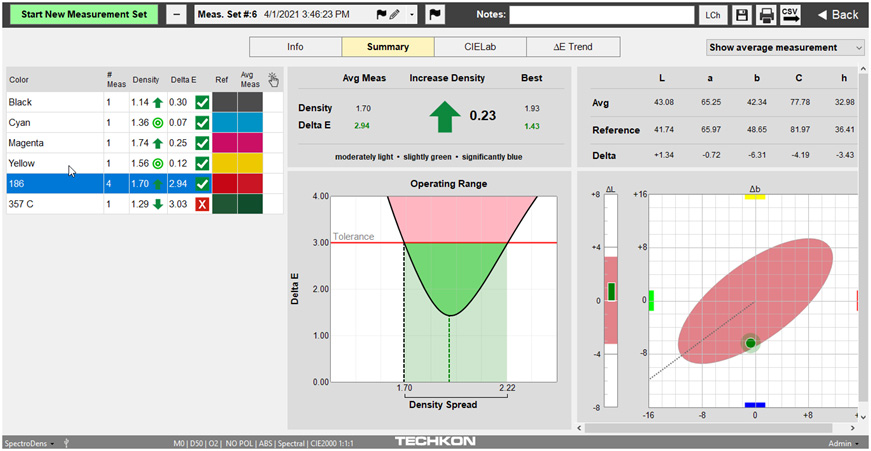Viewport: 871px width, 451px height.
Task: Expand the Meas. Set #:6 dropdown arrow
Action: coord(412,15)
